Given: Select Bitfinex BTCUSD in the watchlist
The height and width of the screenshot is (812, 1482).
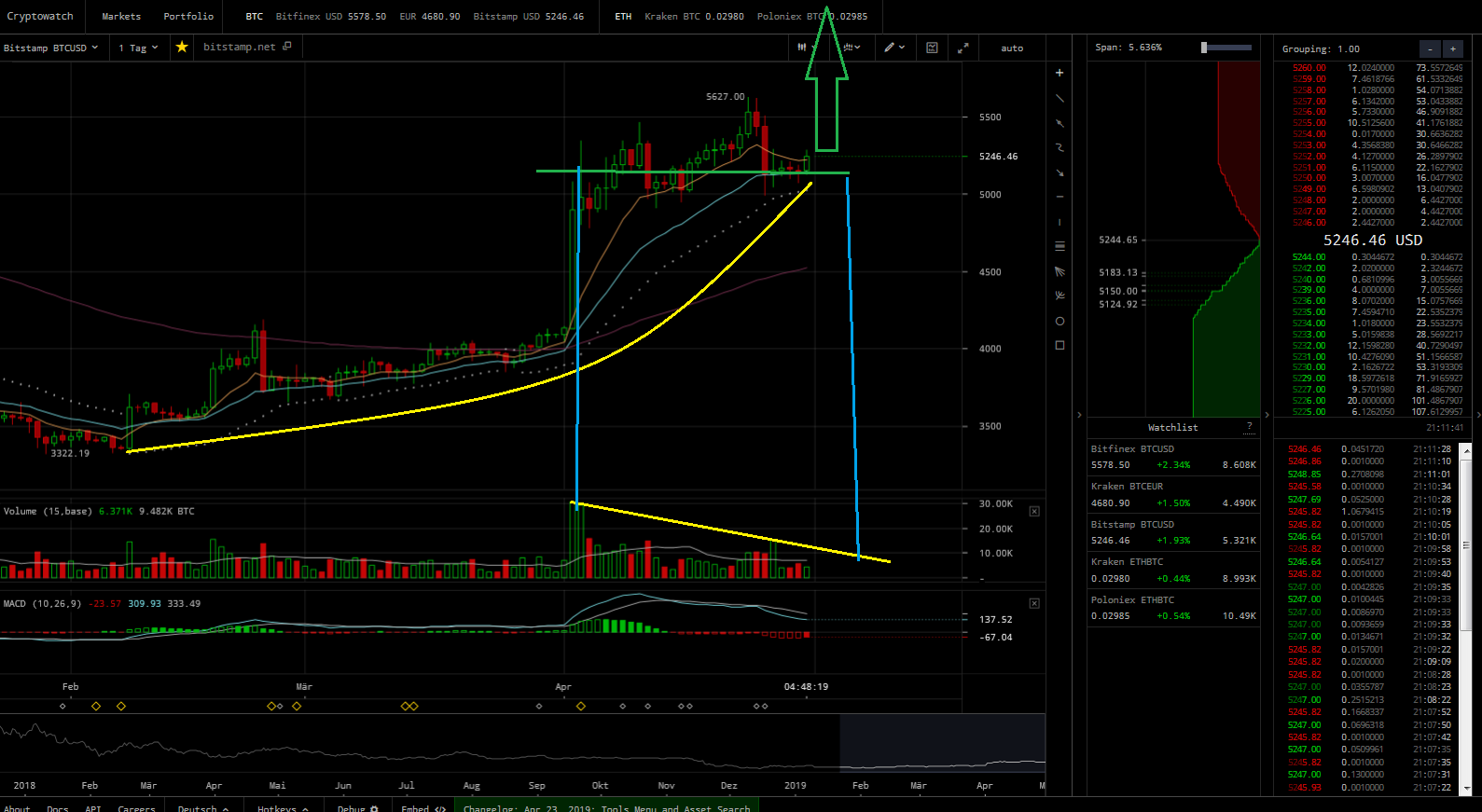Looking at the screenshot, I should (1173, 457).
